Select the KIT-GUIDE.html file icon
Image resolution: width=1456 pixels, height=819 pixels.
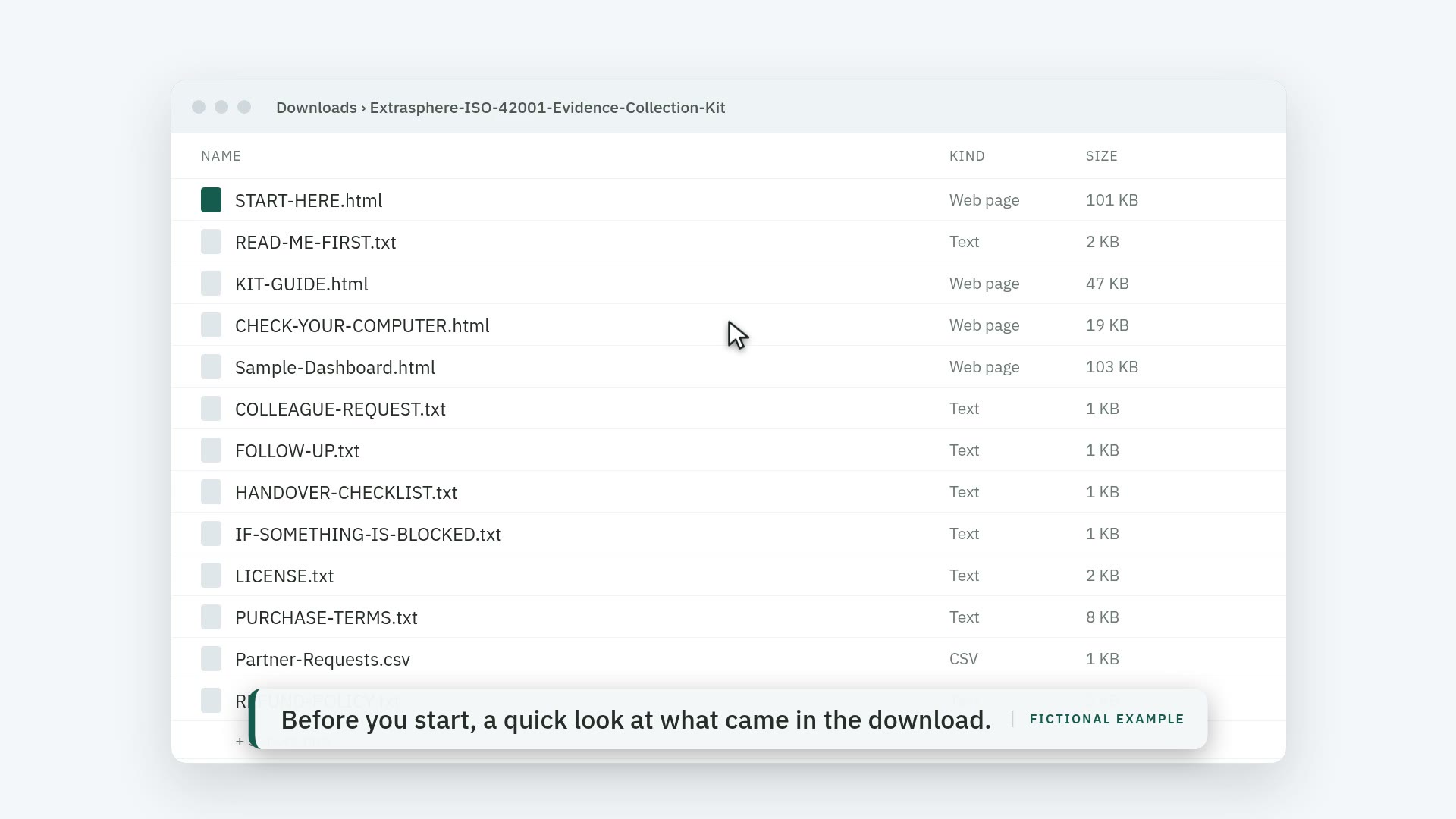point(211,284)
